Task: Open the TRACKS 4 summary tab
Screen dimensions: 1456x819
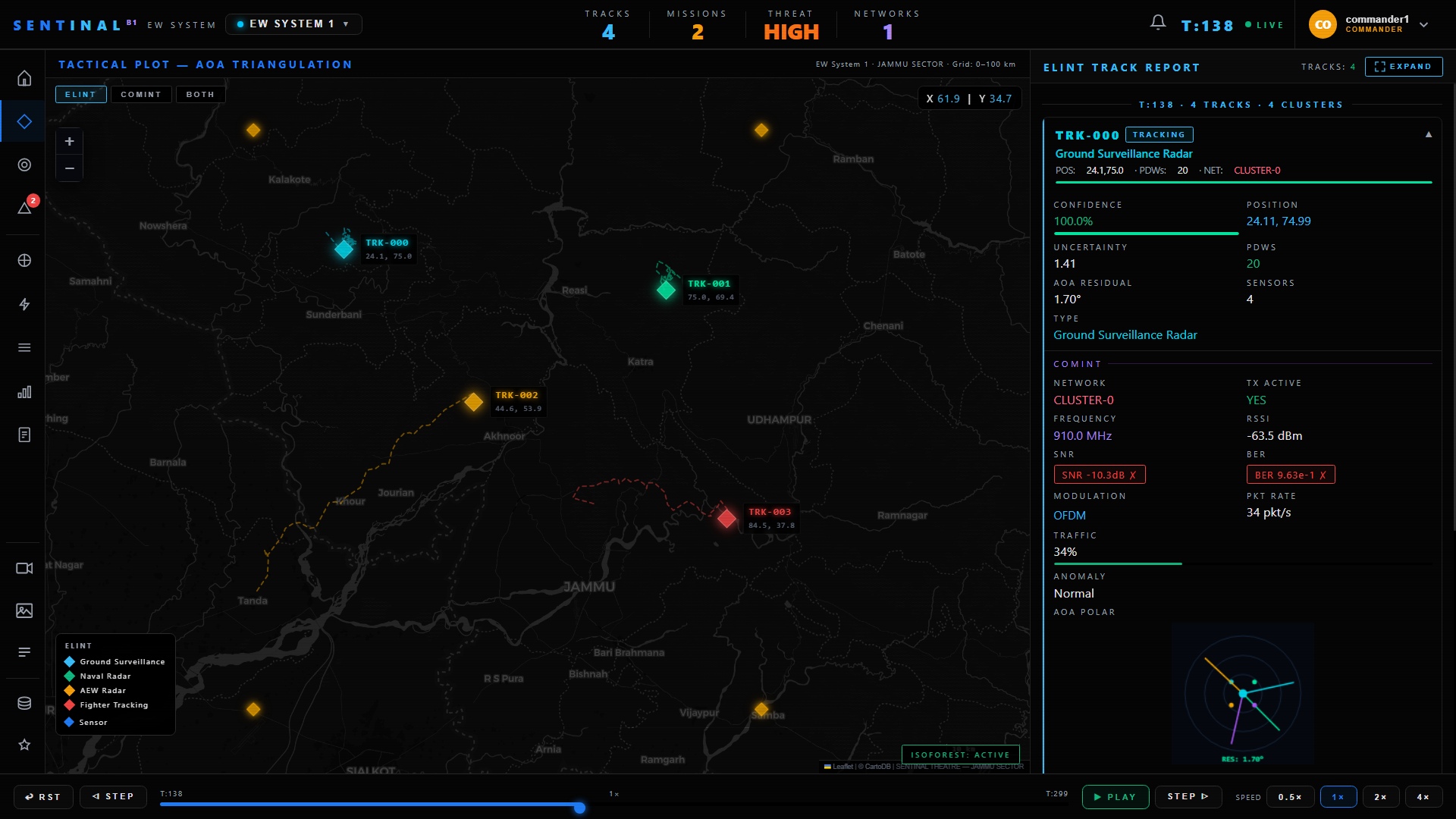Action: [607, 25]
